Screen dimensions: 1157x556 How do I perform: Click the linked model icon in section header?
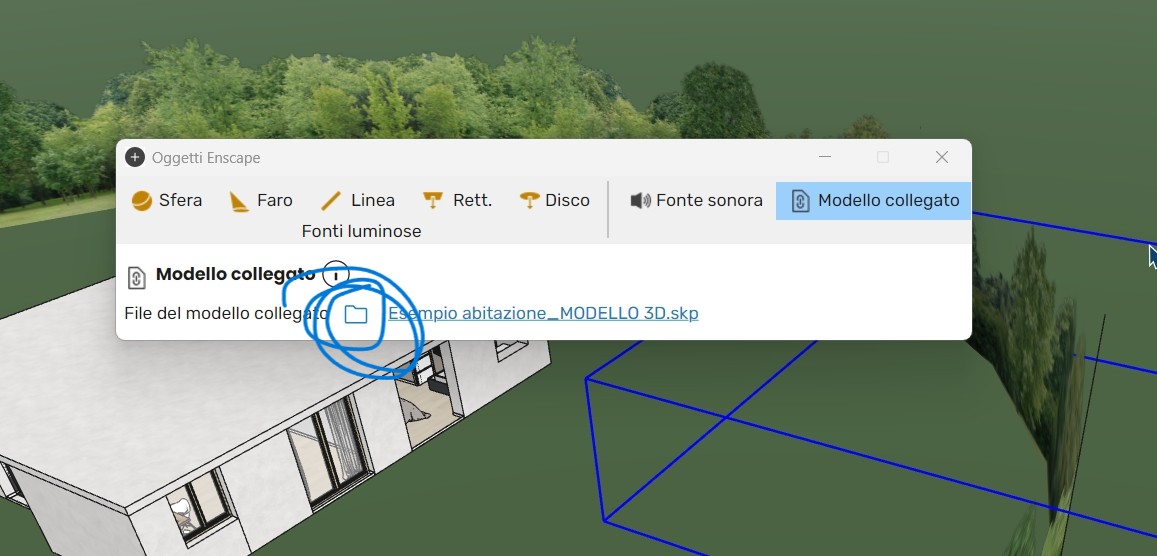click(x=138, y=276)
